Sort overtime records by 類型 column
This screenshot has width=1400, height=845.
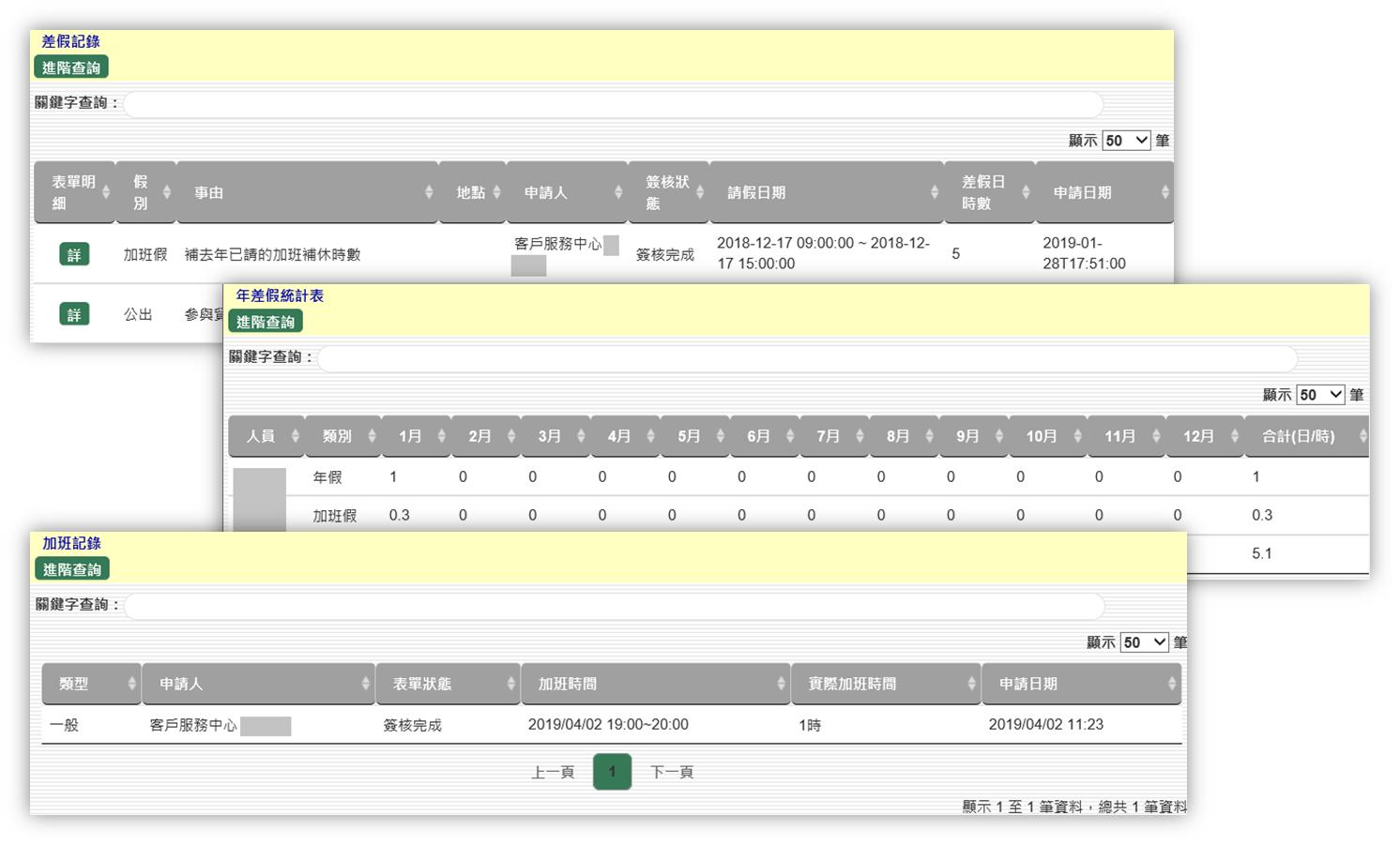click(91, 684)
